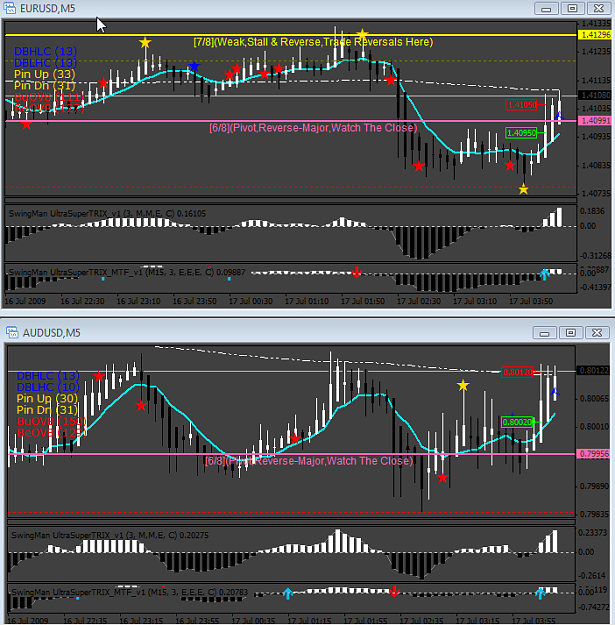Restore the EURUSD,M5 chart window
This screenshot has width=615, height=625.
[572, 8]
